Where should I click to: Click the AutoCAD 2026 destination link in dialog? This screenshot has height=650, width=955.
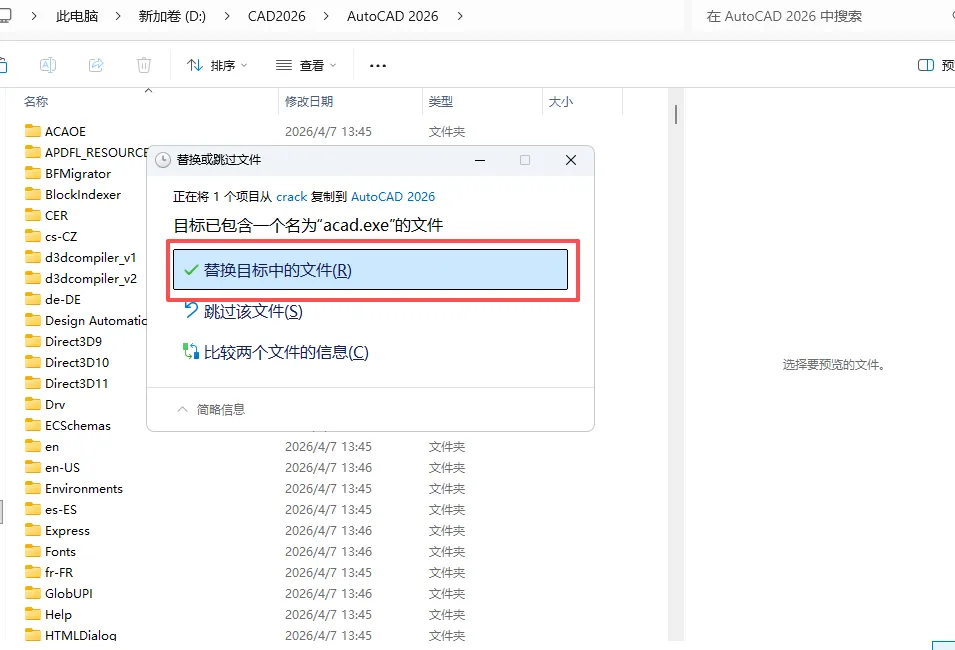point(393,197)
